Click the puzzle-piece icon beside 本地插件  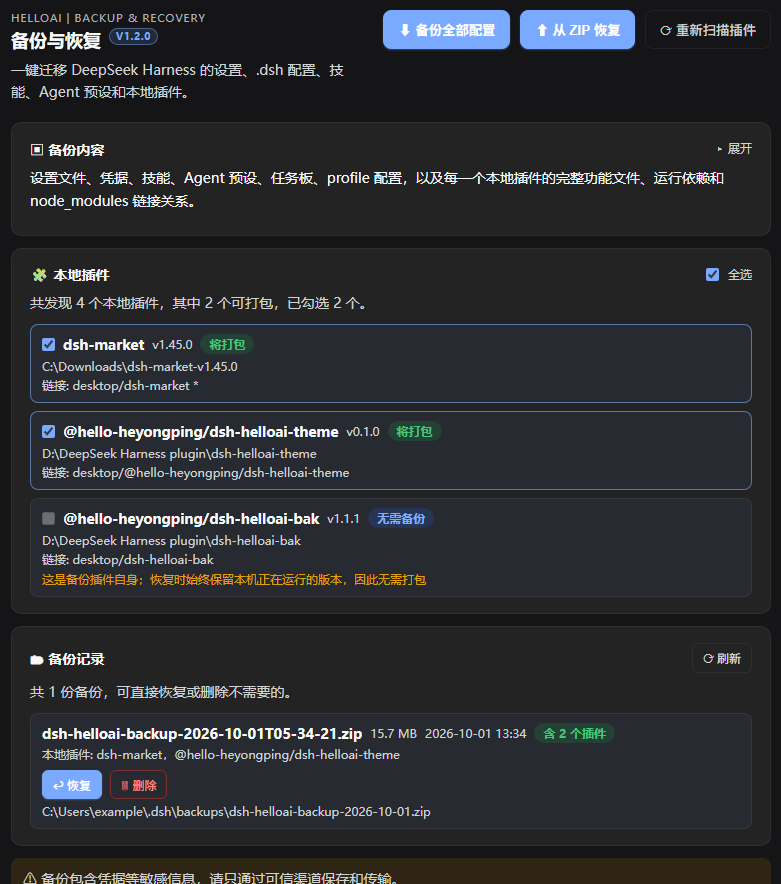click(x=39, y=275)
